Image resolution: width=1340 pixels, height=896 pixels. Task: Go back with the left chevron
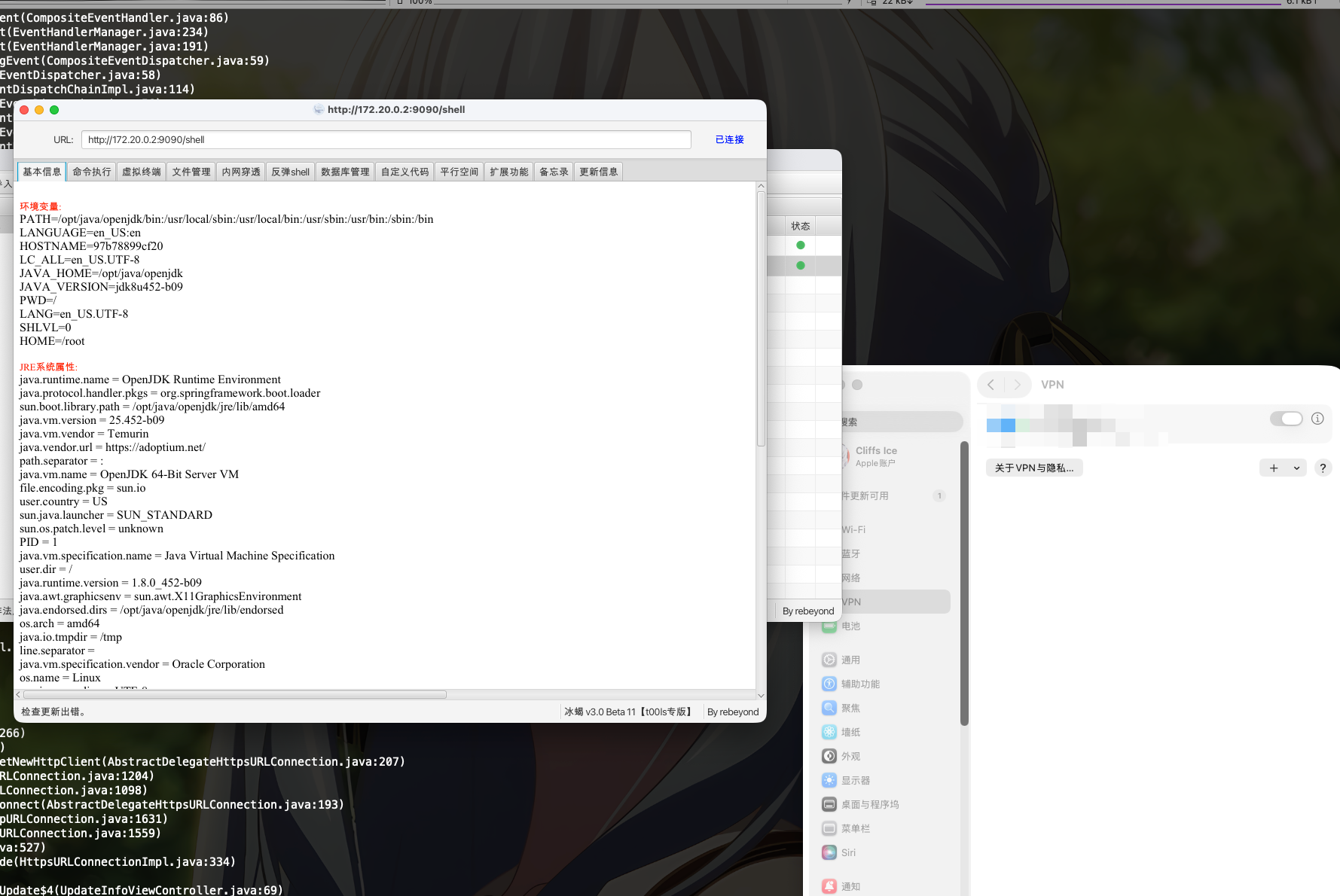[991, 385]
